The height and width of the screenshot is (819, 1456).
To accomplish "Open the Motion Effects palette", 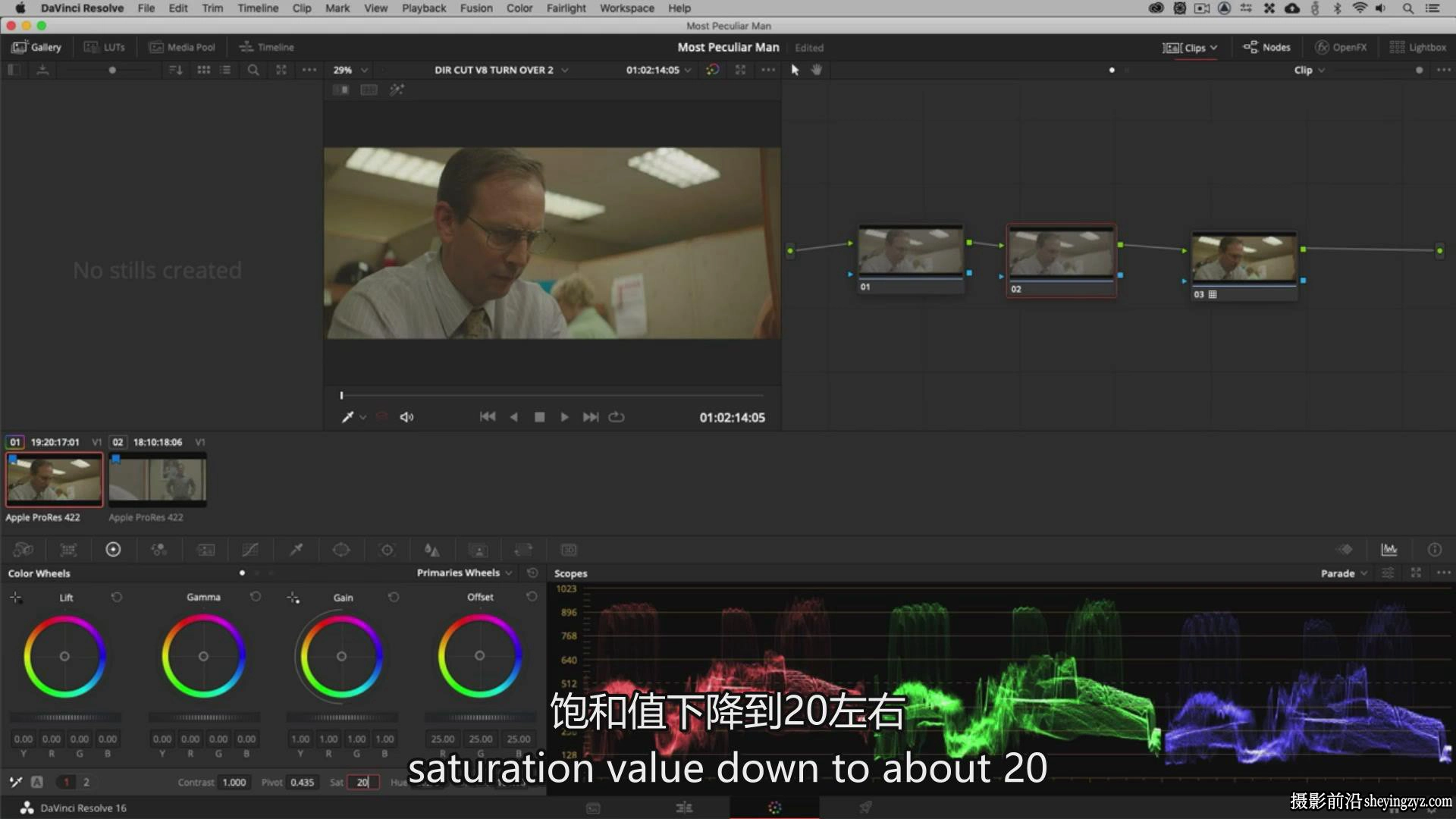I will [x=206, y=550].
